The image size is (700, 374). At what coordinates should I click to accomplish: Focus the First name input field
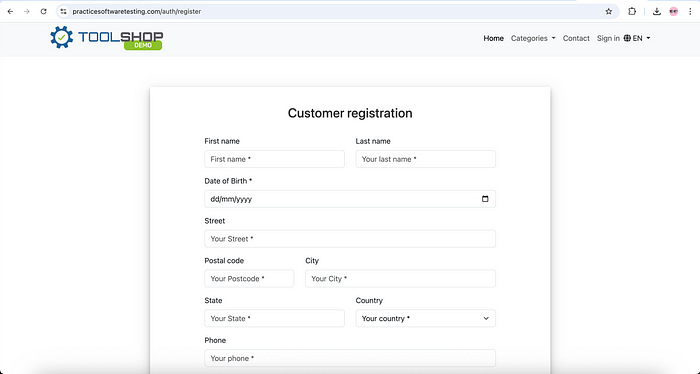coord(275,159)
